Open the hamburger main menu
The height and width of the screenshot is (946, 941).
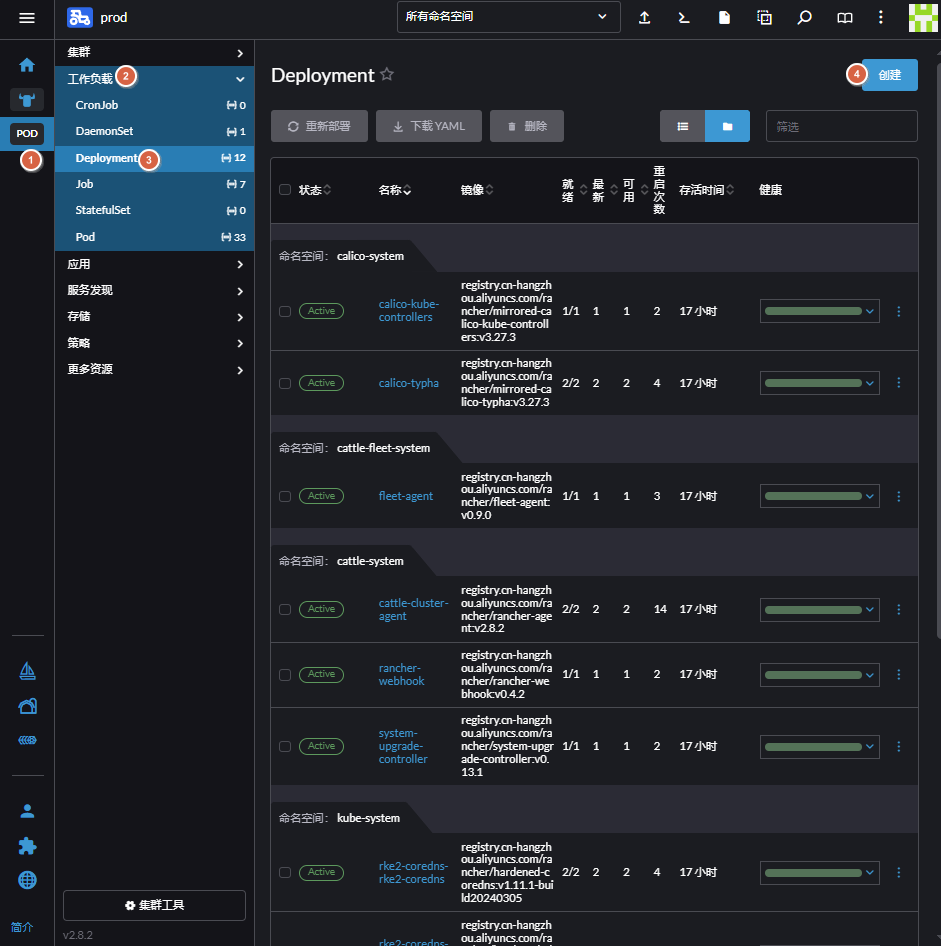tap(27, 17)
